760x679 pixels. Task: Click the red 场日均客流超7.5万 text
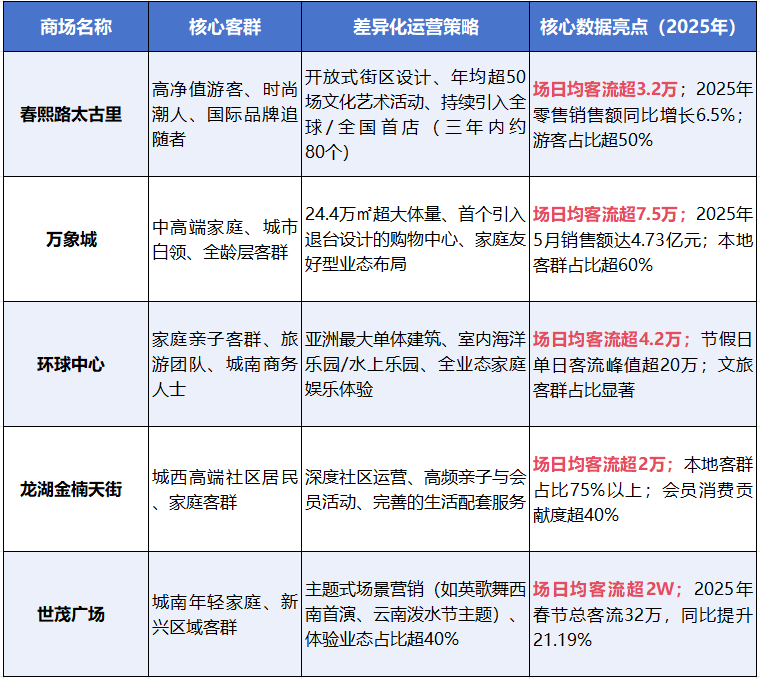[605, 214]
